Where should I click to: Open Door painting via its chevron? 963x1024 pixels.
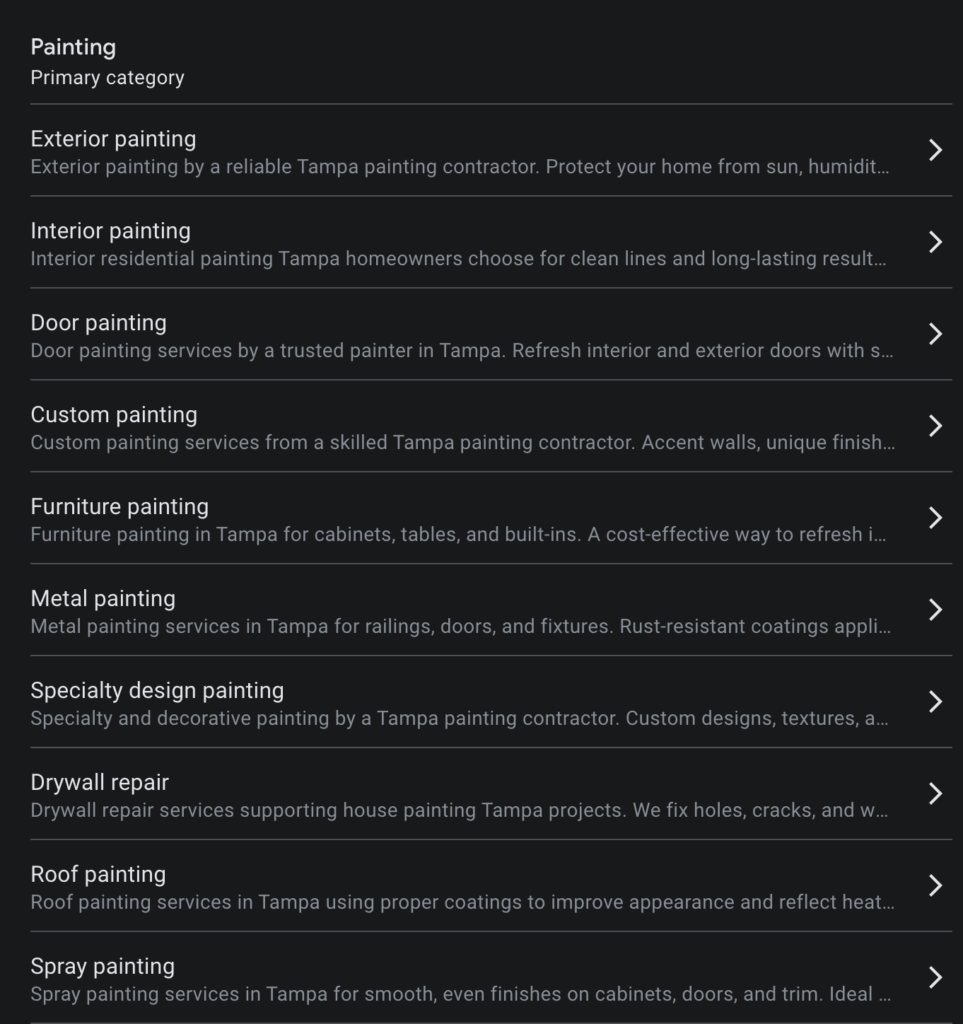pos(935,334)
